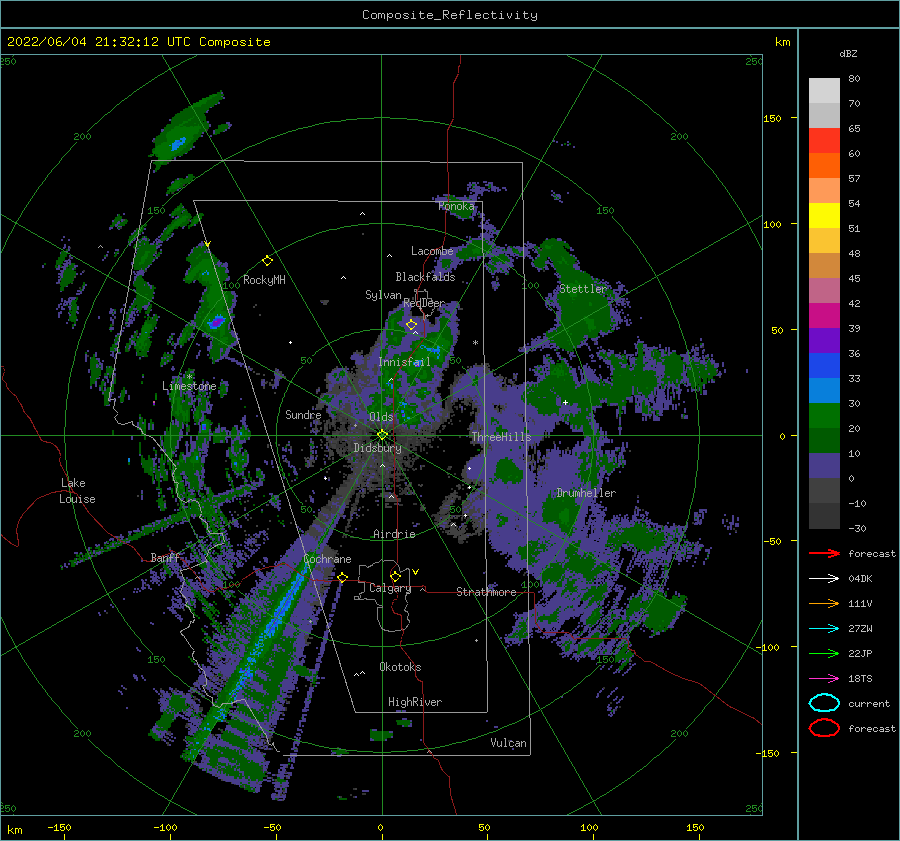The width and height of the screenshot is (900, 841).
Task: Click the Okotoks city label
Action: point(400,667)
